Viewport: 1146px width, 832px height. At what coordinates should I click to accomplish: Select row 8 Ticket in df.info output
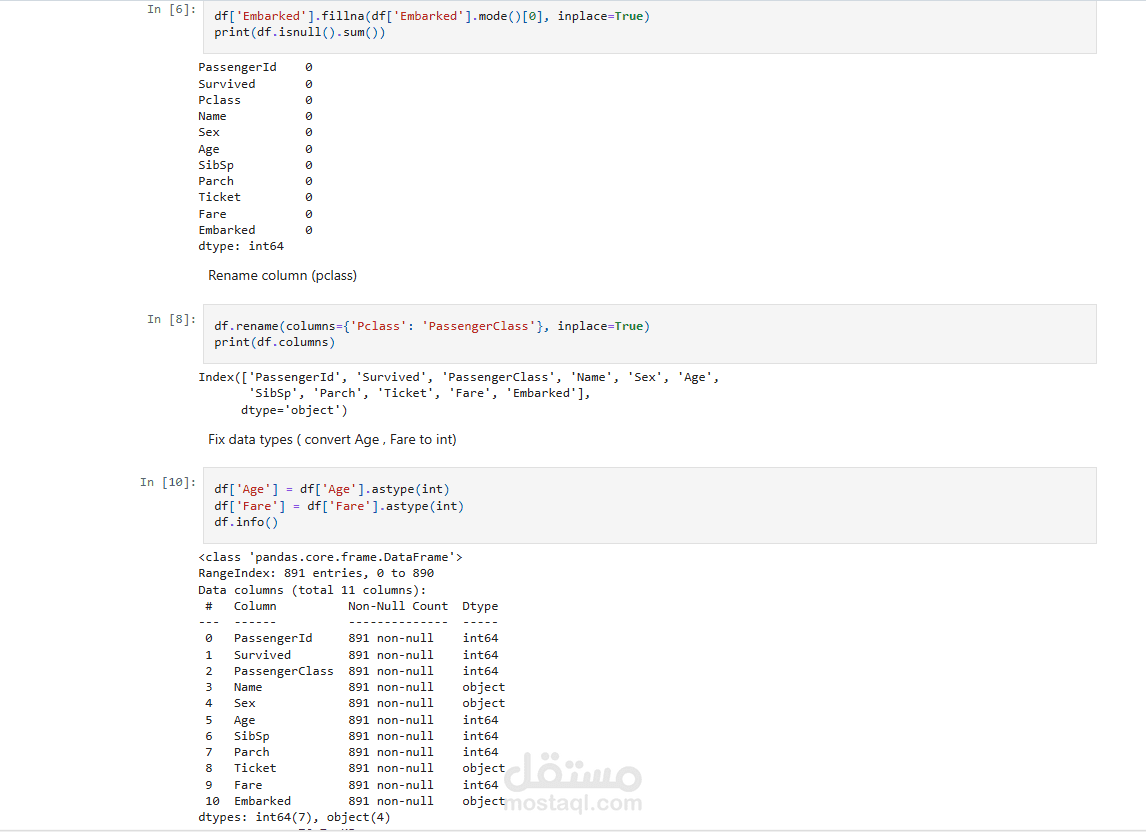(x=355, y=768)
